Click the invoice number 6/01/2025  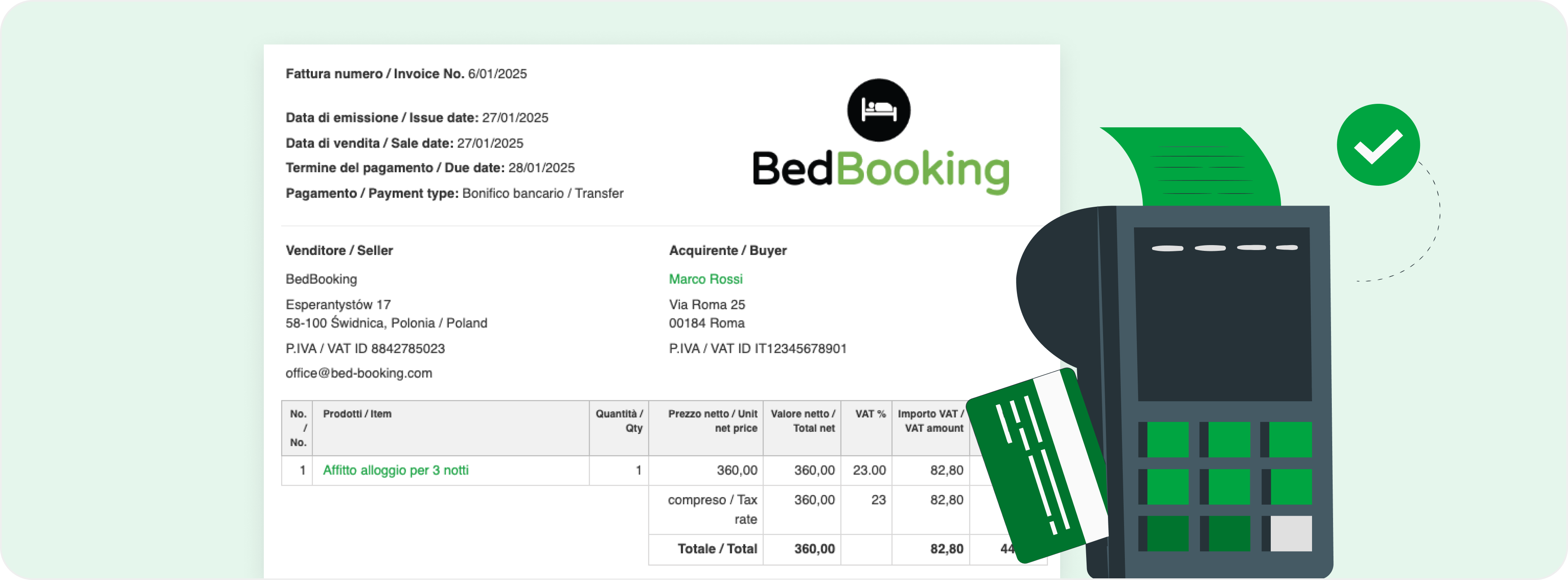[x=497, y=74]
